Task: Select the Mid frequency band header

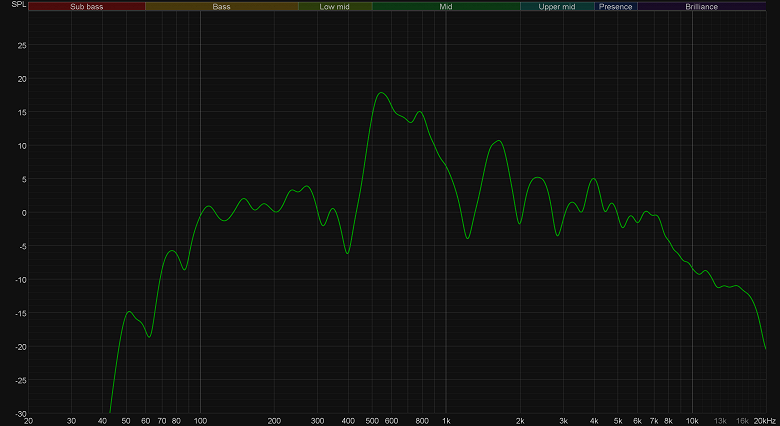Action: point(446,6)
